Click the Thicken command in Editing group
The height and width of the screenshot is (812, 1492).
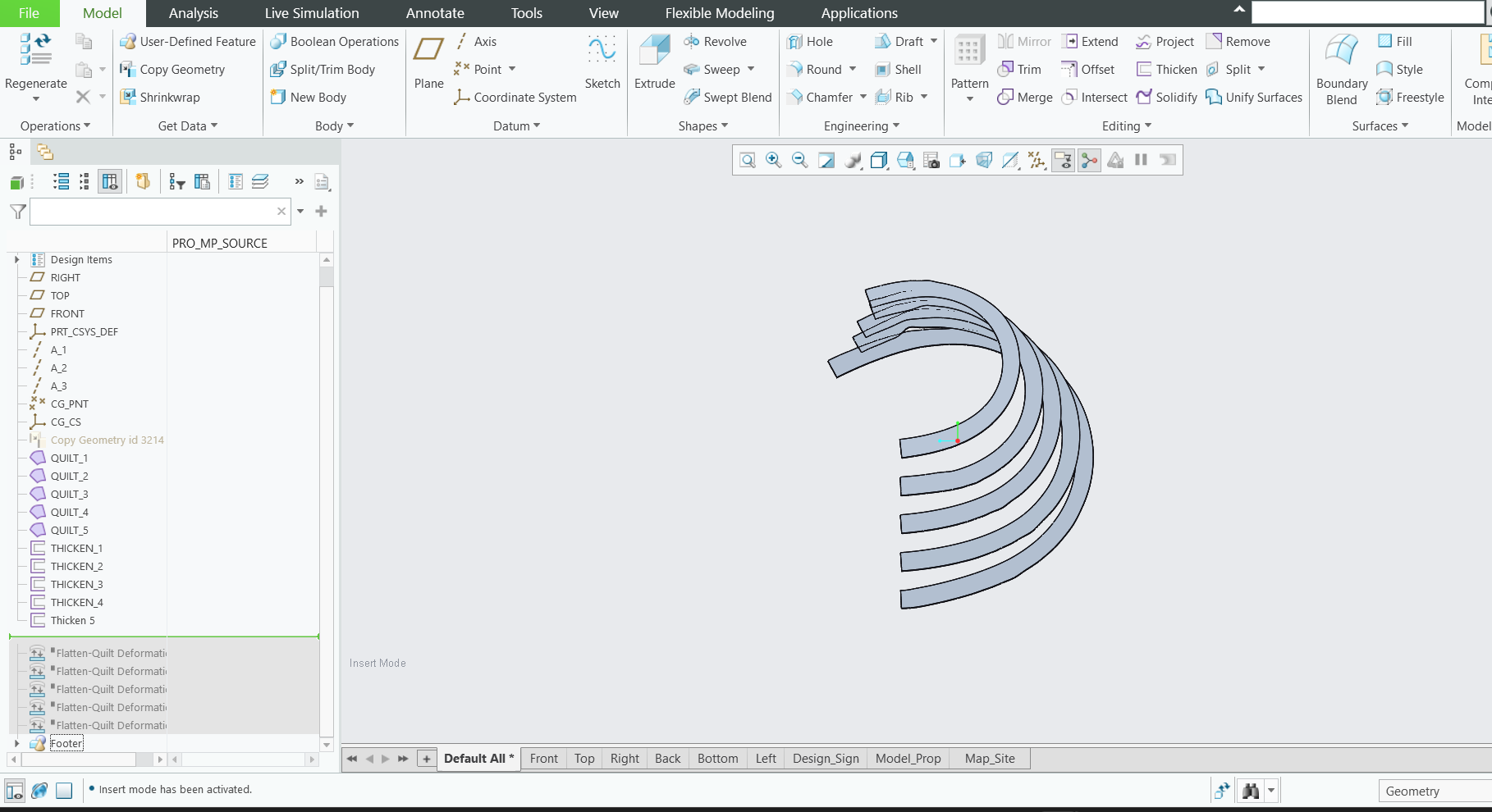coord(1165,69)
